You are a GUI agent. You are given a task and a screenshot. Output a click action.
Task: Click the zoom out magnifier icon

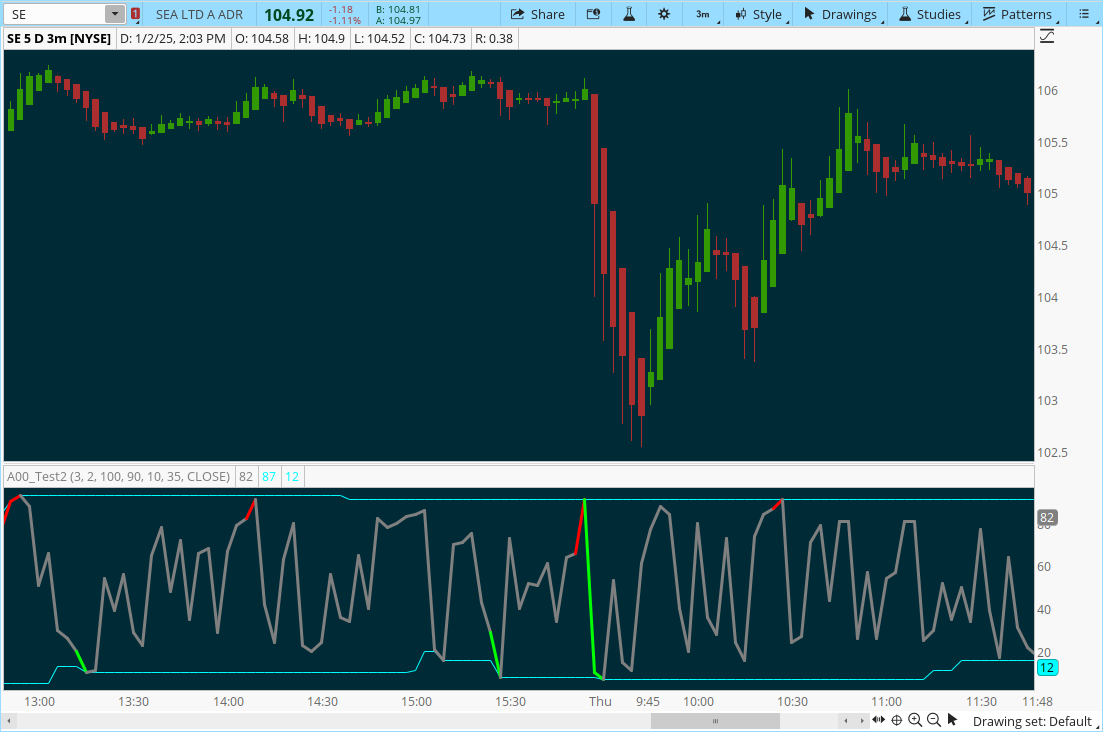[934, 720]
